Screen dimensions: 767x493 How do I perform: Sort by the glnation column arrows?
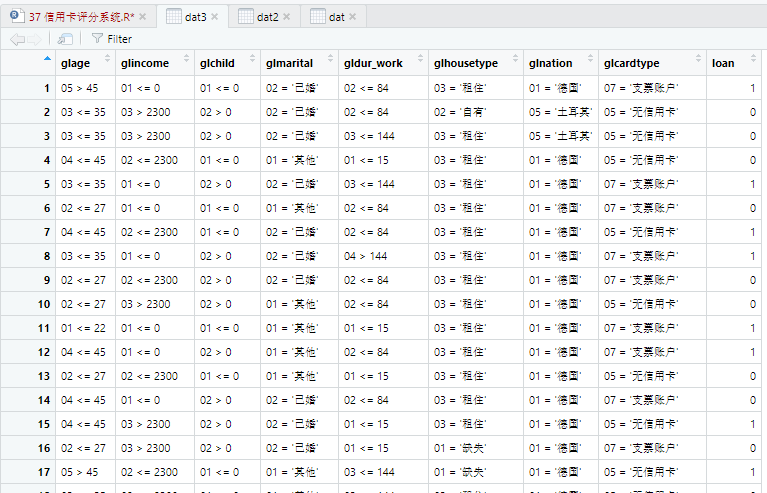click(590, 59)
